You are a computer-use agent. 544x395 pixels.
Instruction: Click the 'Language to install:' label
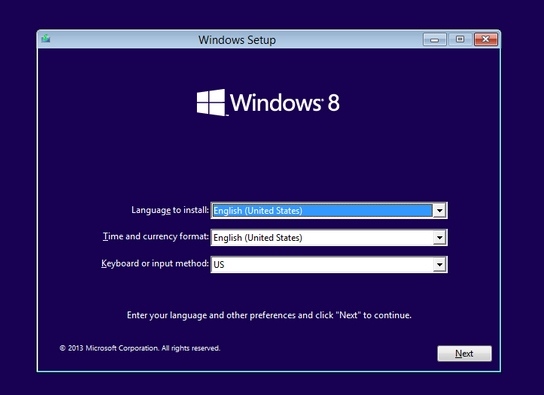tap(170, 210)
